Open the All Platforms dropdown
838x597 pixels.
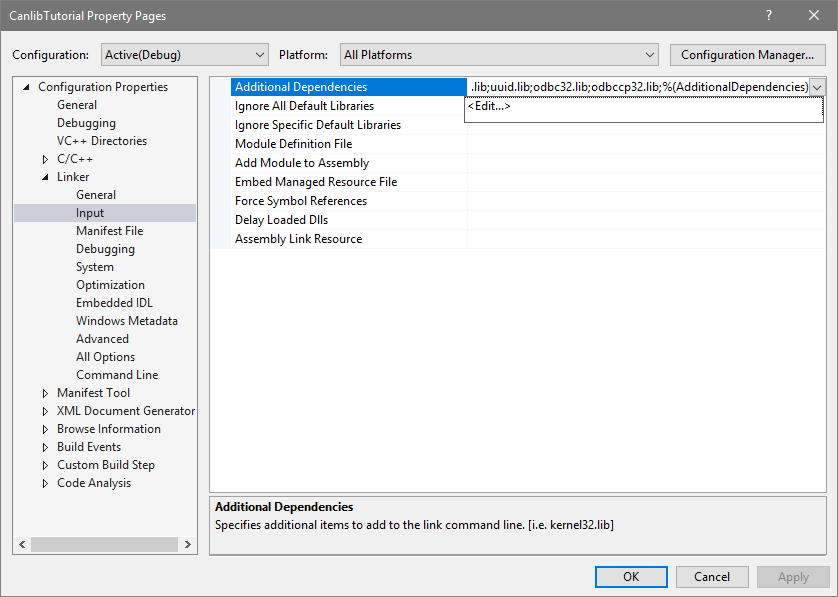[650, 54]
